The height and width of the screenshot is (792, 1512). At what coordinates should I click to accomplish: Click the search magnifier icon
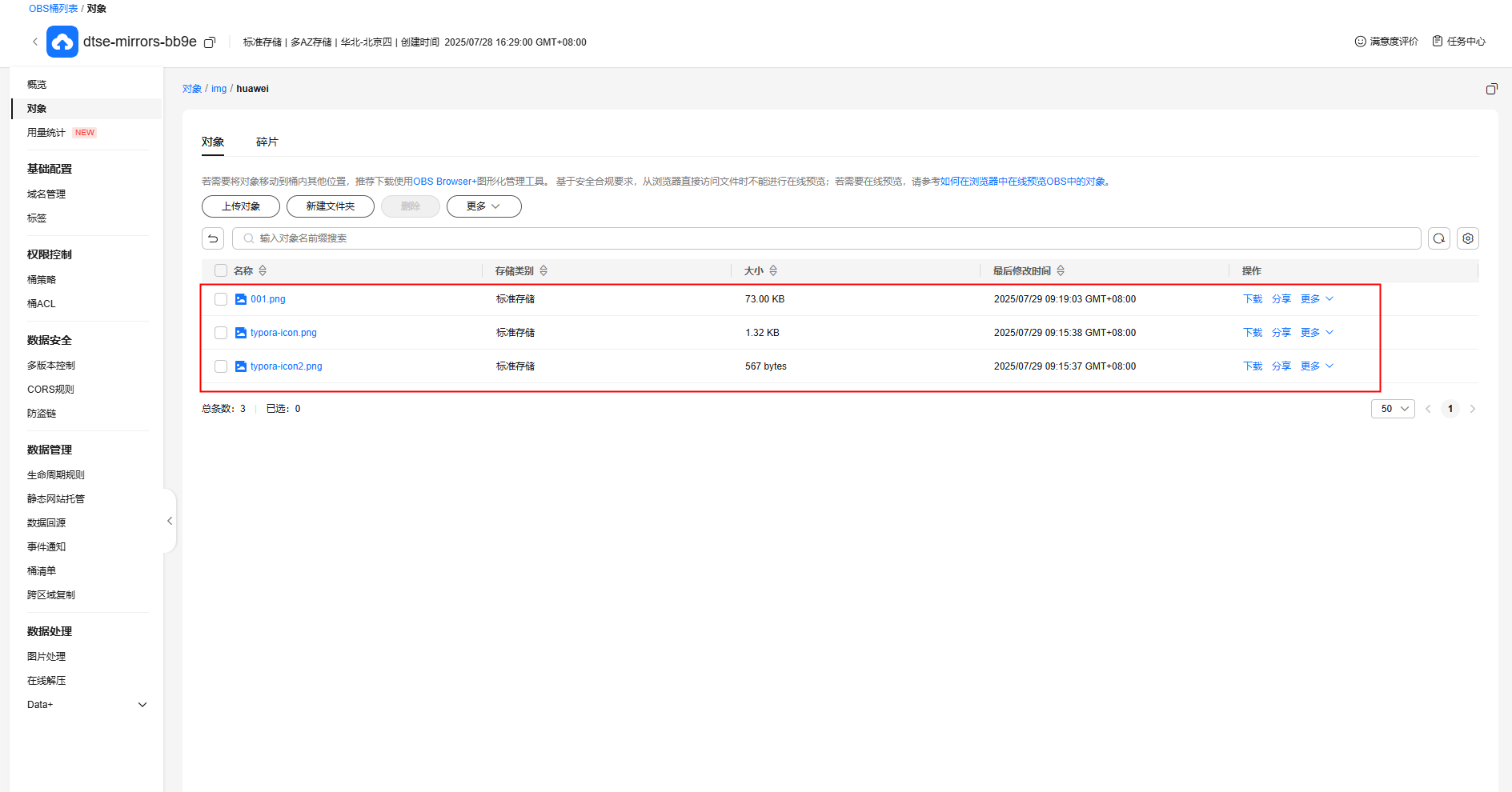pyautogui.click(x=249, y=238)
